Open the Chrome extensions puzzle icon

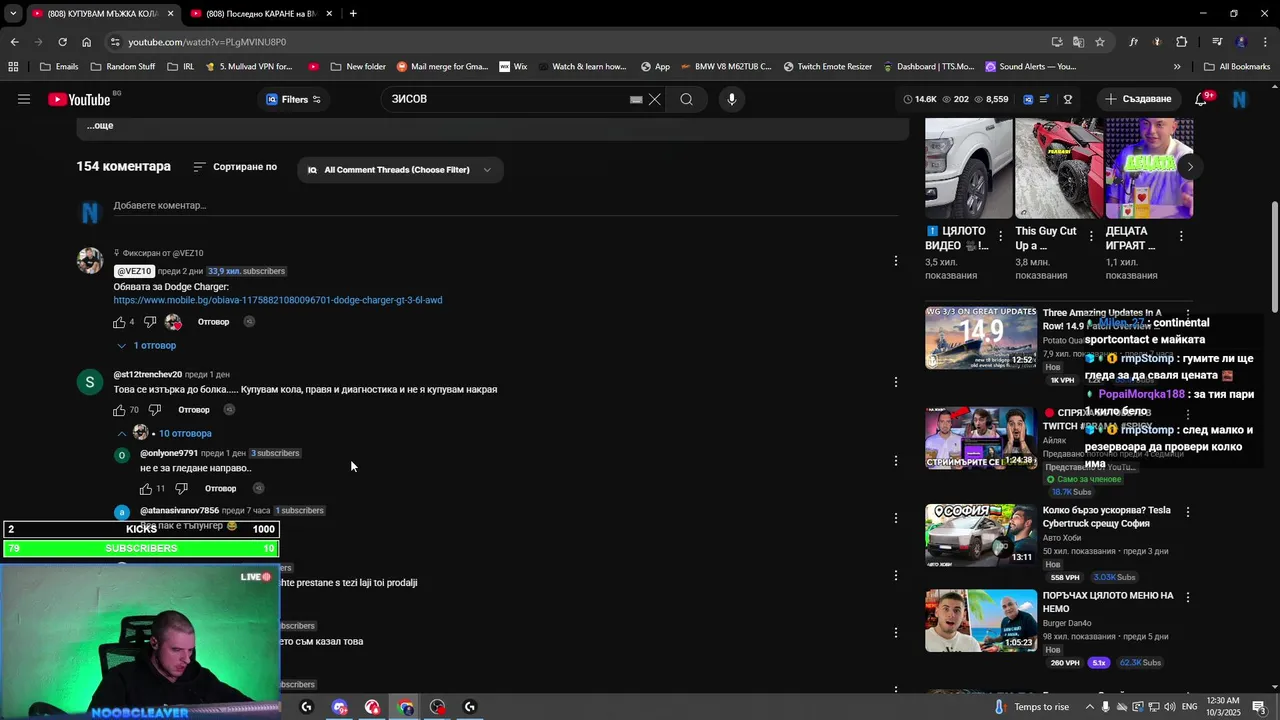pos(1181,42)
